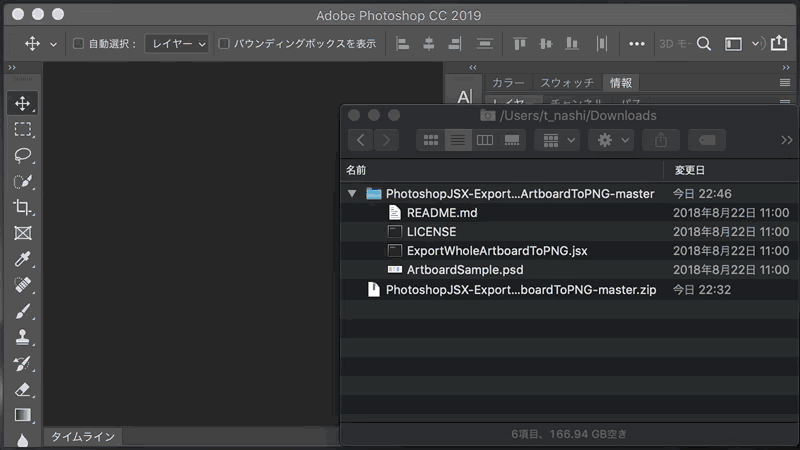Expand Finder toolbar overflow chevrons

(786, 140)
